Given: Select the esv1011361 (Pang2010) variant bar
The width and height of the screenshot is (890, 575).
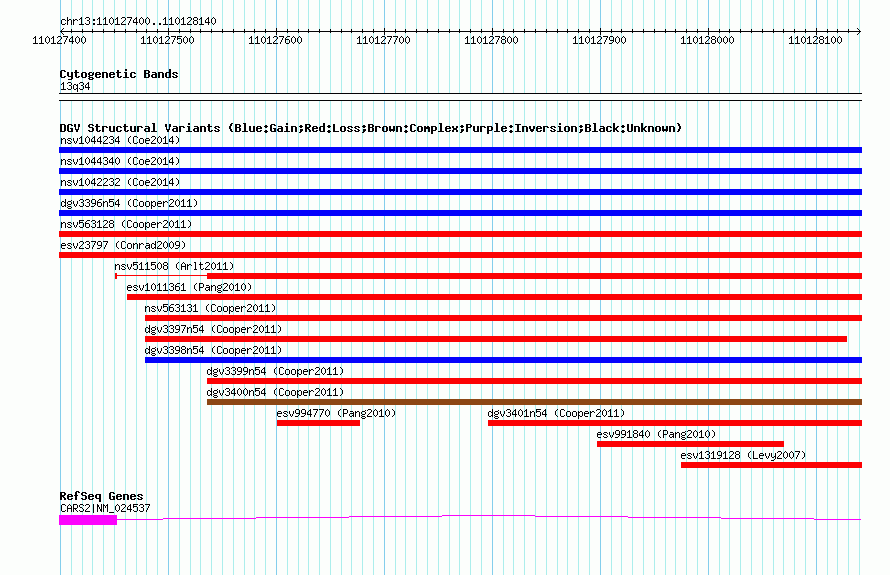Looking at the screenshot, I should point(494,297).
